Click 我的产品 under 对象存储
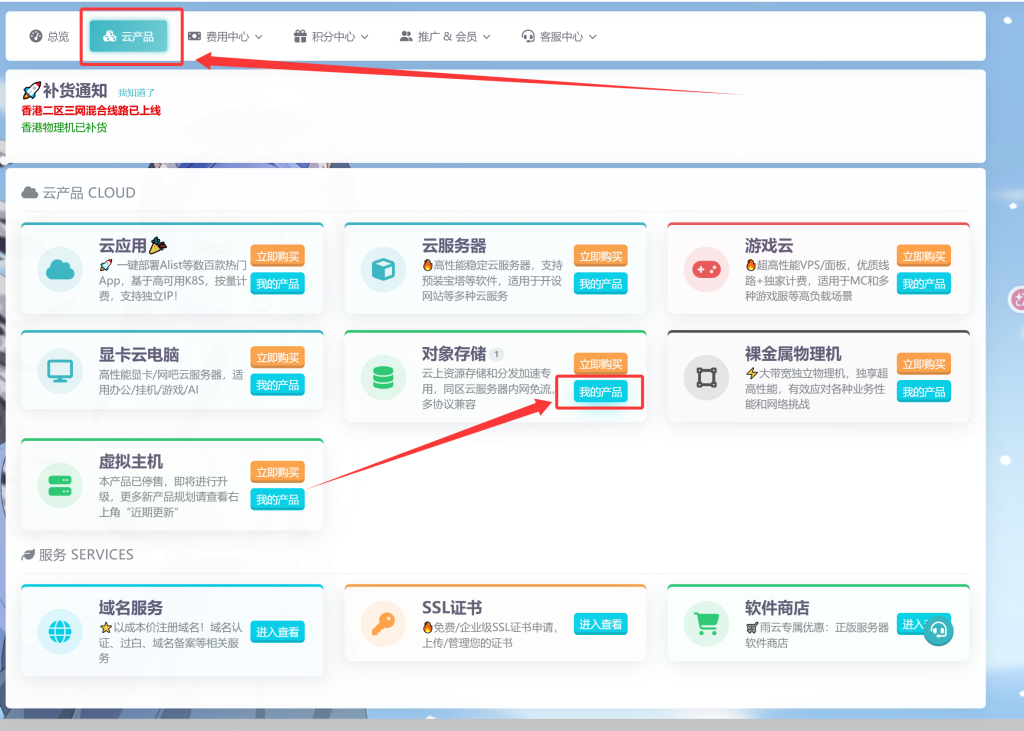 (600, 392)
